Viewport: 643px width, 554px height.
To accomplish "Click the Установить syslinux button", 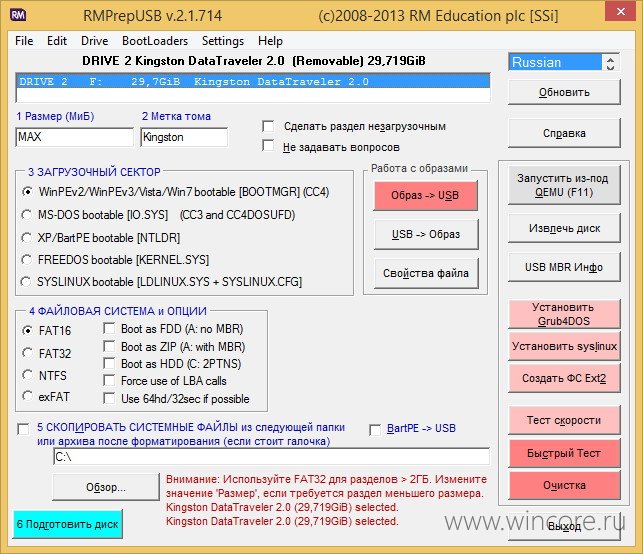I will coord(564,347).
